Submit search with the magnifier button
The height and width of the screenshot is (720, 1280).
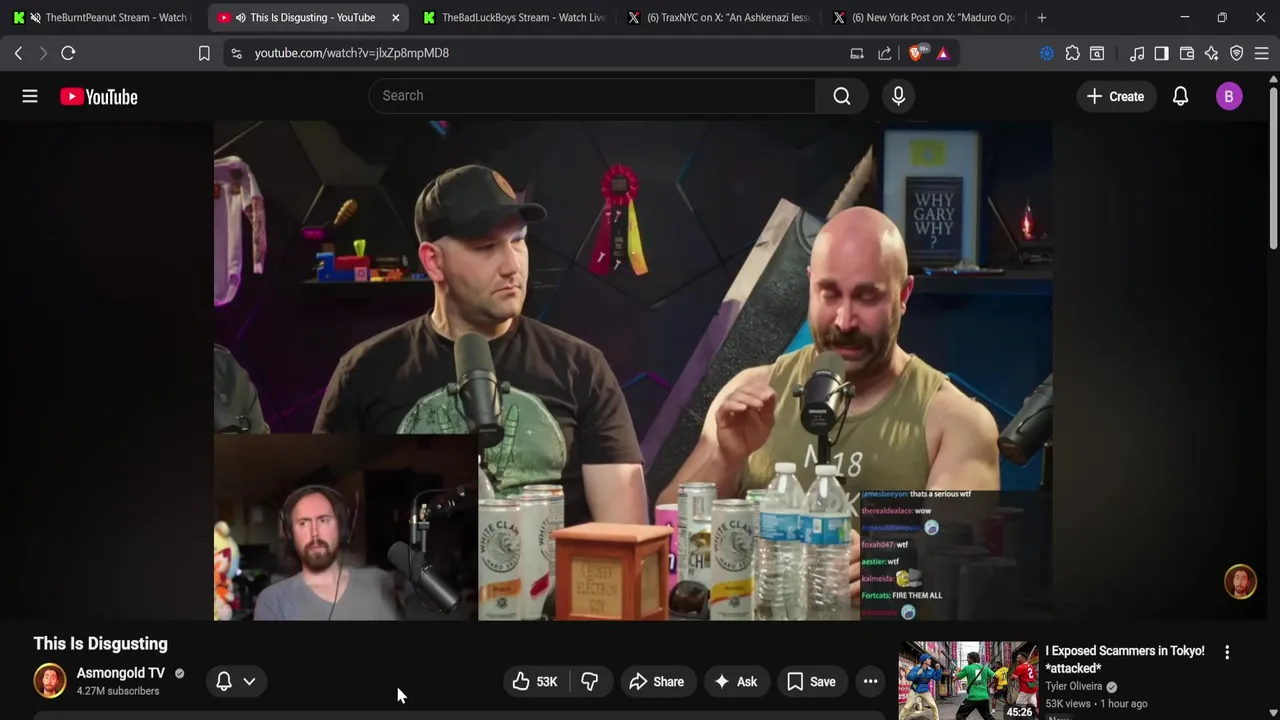coord(842,96)
